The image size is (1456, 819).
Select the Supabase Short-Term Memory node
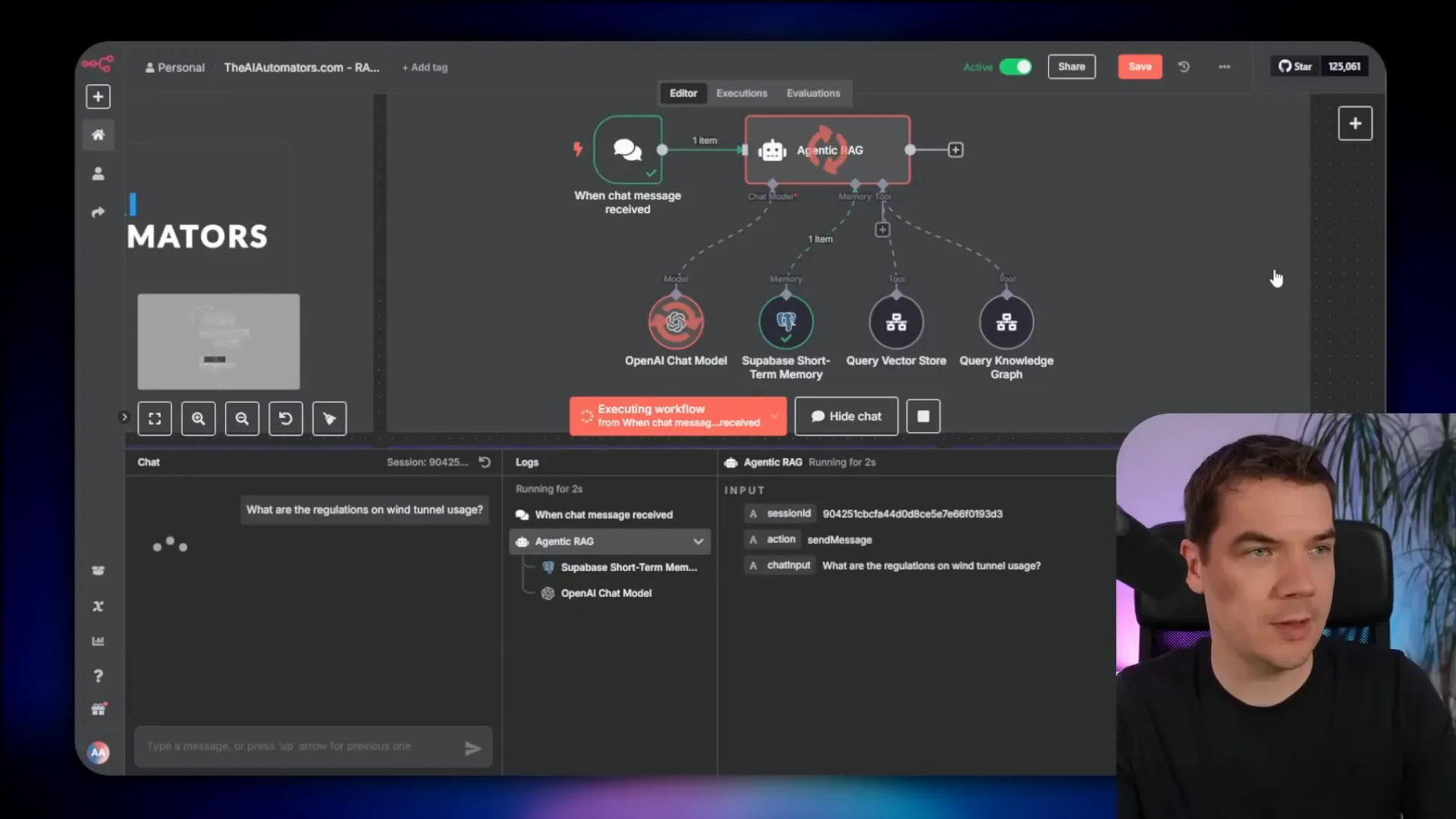786,322
